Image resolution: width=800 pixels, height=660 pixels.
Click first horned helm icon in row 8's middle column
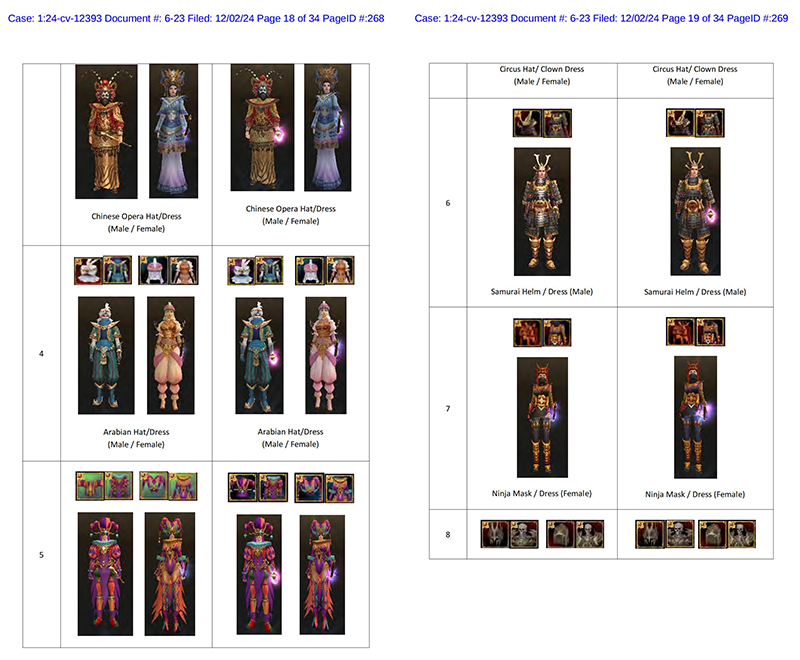(495, 534)
